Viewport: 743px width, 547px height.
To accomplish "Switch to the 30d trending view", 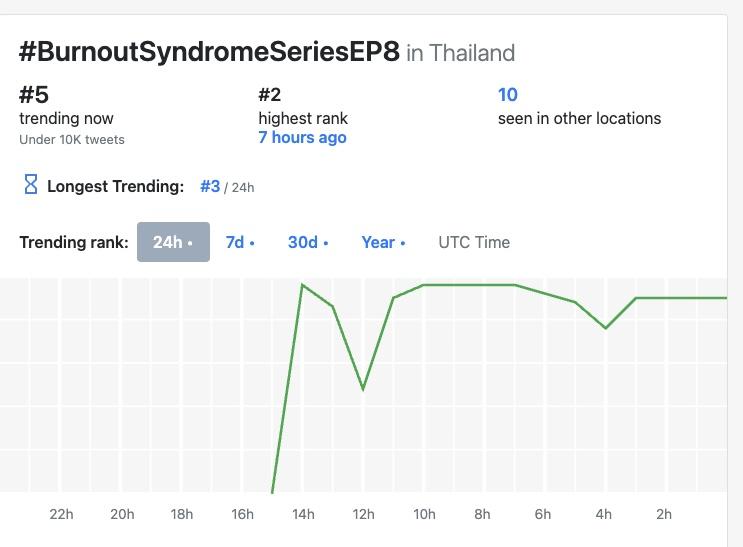I will tap(308, 242).
